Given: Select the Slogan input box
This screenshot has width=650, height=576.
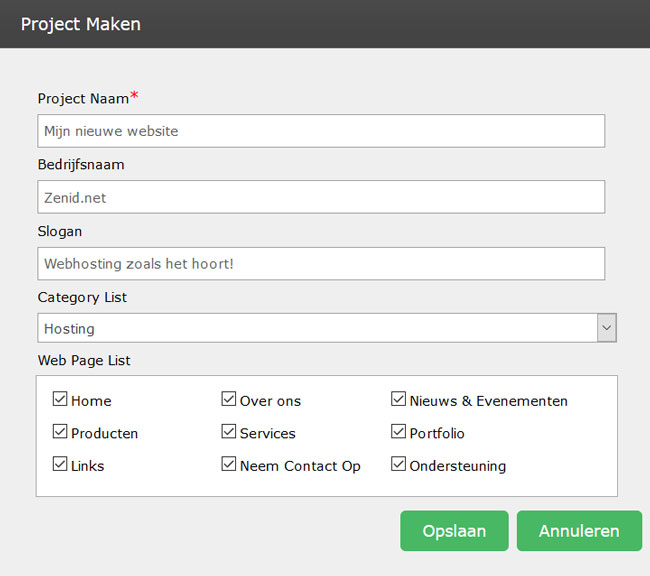Looking at the screenshot, I should pos(321,264).
